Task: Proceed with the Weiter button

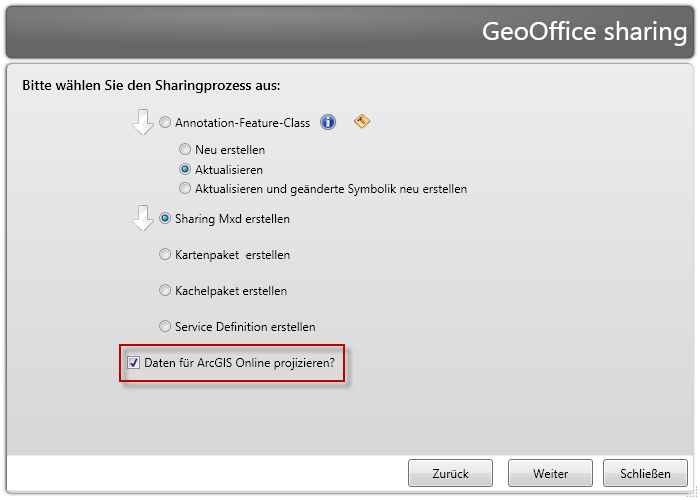Action: click(x=550, y=473)
